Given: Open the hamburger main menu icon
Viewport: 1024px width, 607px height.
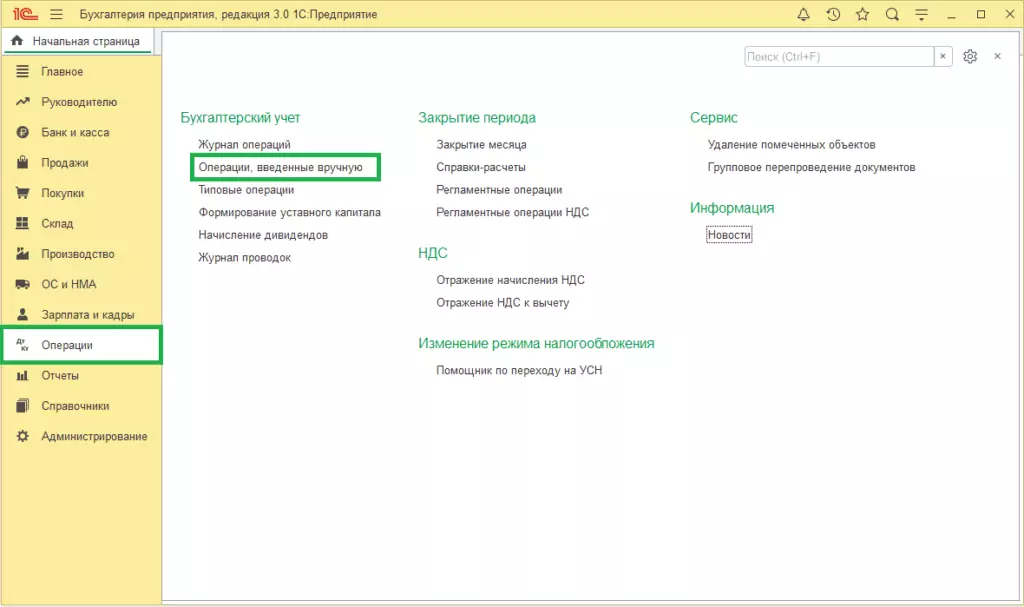Looking at the screenshot, I should tap(56, 14).
